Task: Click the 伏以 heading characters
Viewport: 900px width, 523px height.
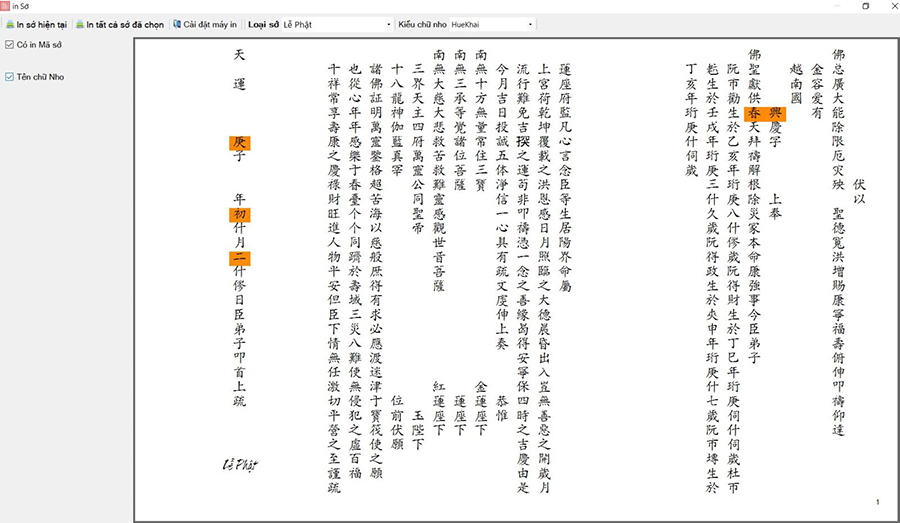Action: pos(859,192)
